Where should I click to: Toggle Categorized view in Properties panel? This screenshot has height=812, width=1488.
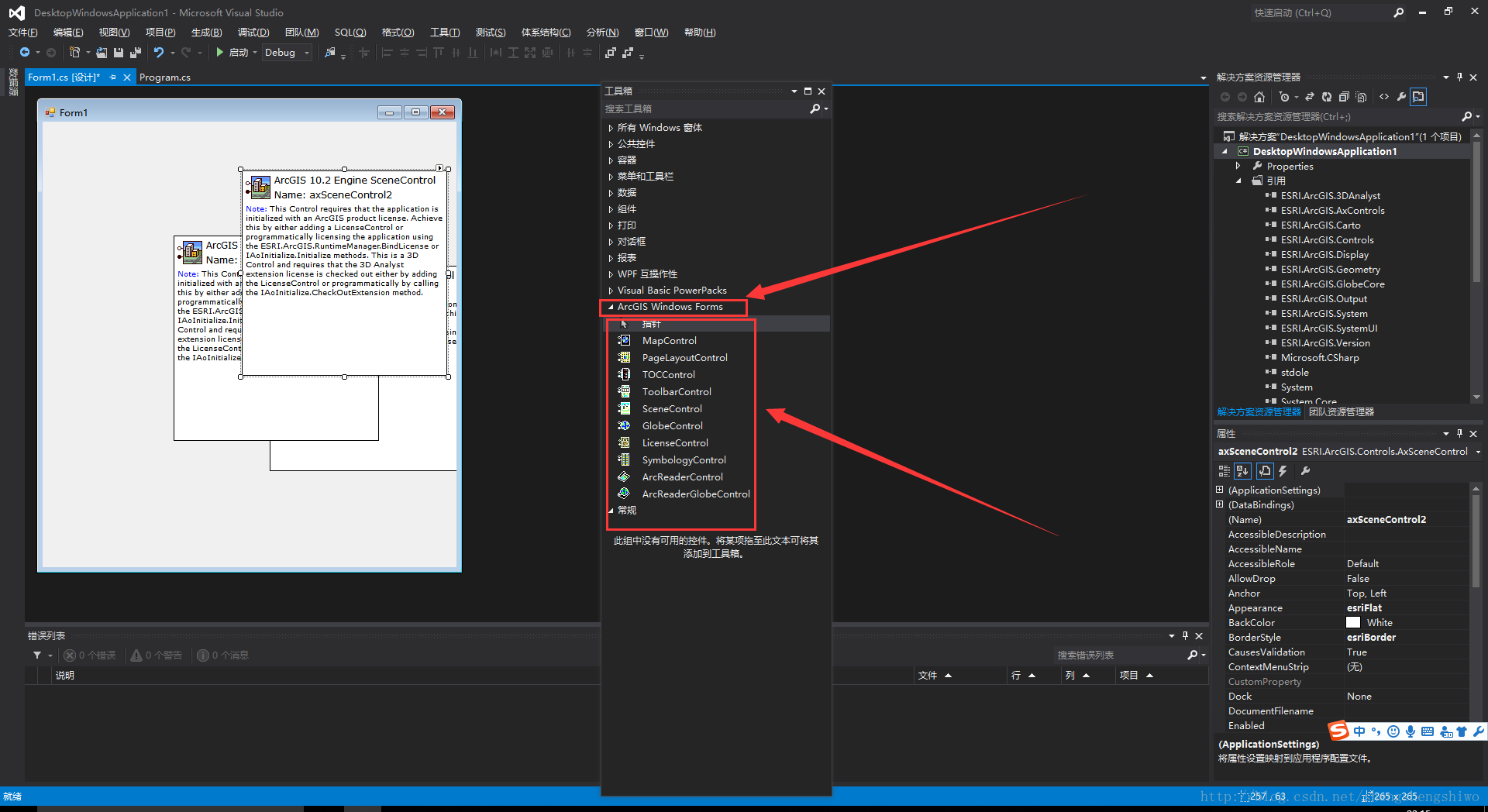pyautogui.click(x=1224, y=471)
